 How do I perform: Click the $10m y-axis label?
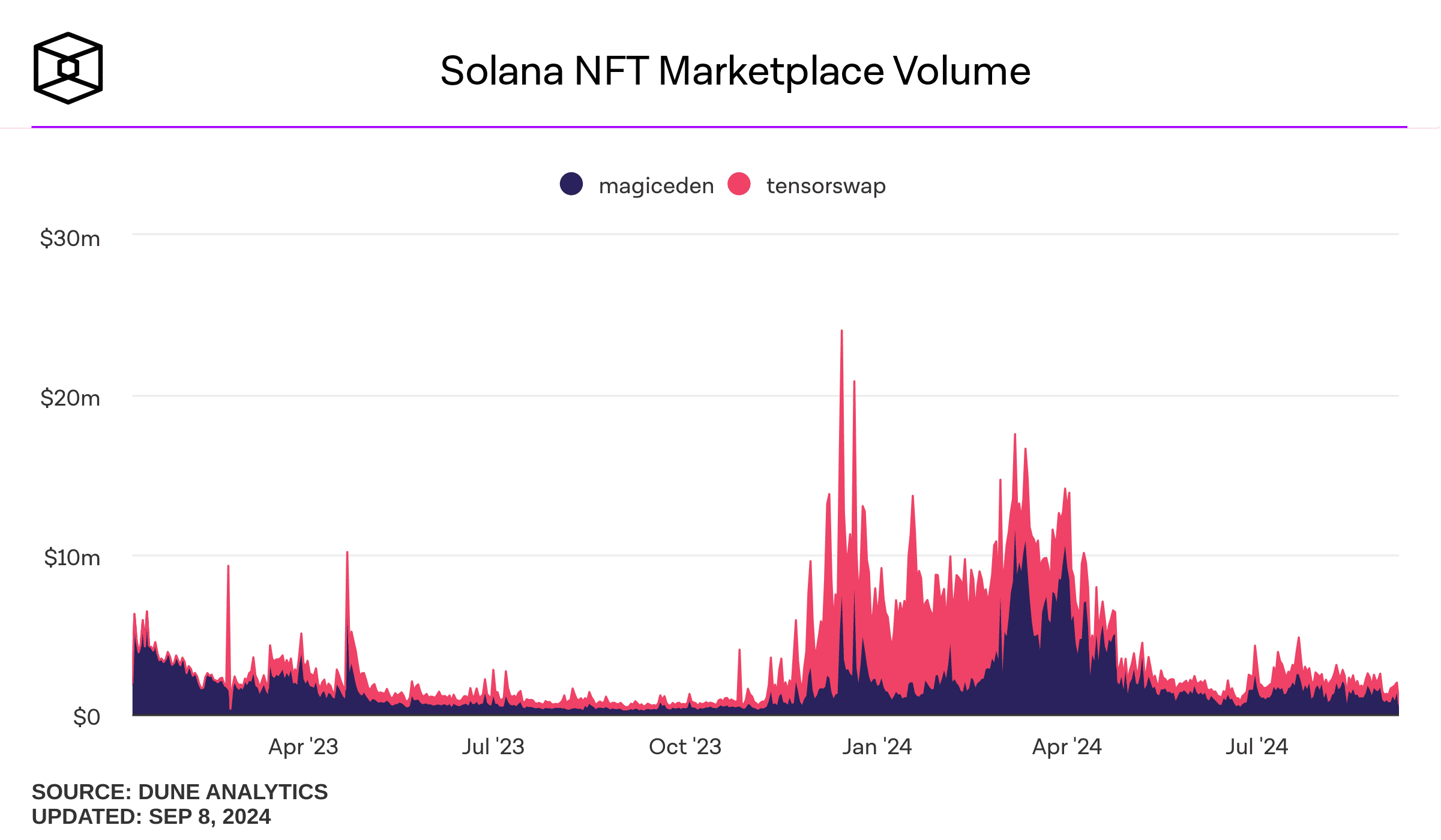(x=71, y=558)
